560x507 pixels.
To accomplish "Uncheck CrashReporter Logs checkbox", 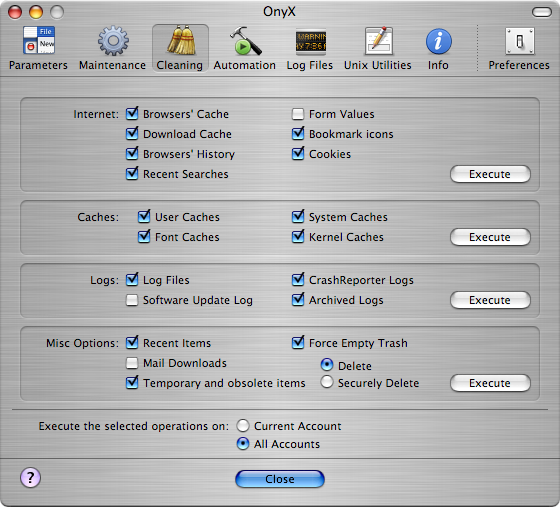I will [x=298, y=280].
